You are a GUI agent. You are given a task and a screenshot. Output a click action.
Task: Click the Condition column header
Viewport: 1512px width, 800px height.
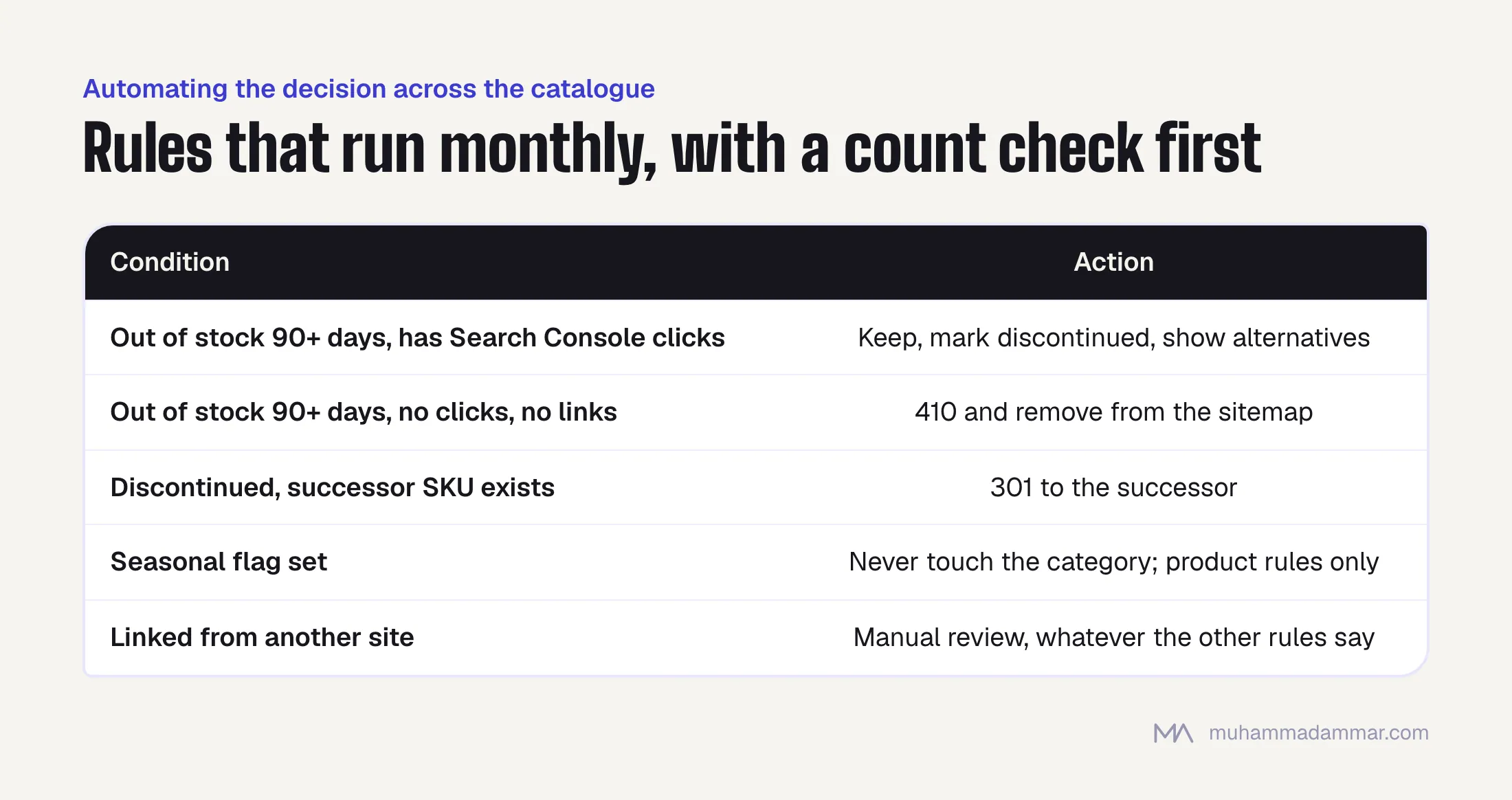pyautogui.click(x=170, y=262)
